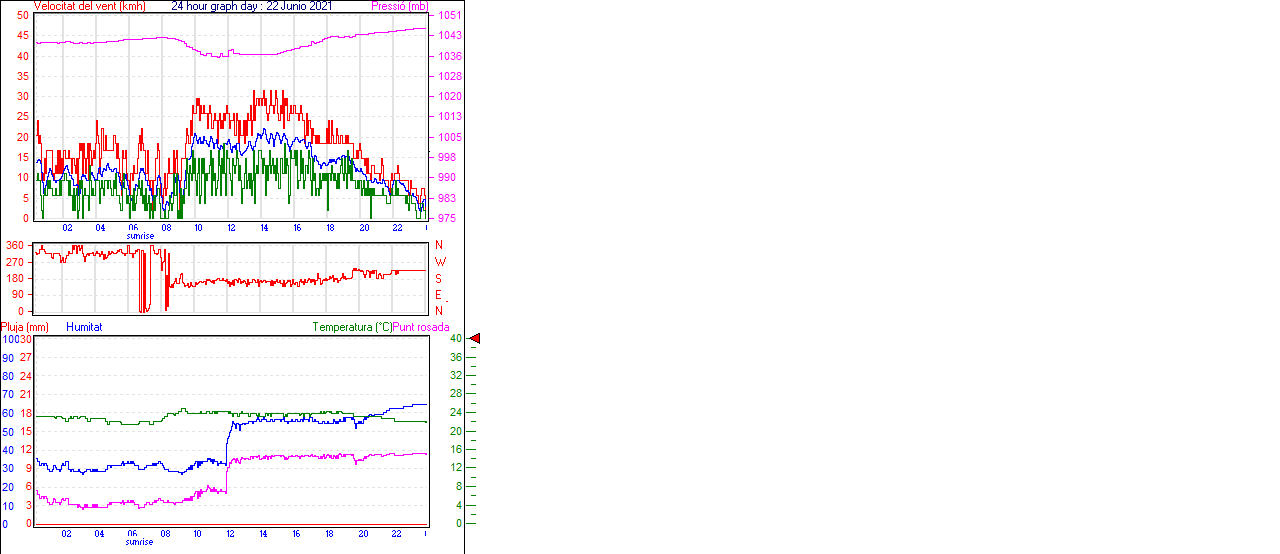Click the green 24 value on the temperature axis
This screenshot has width=1280, height=554.
click(x=456, y=413)
